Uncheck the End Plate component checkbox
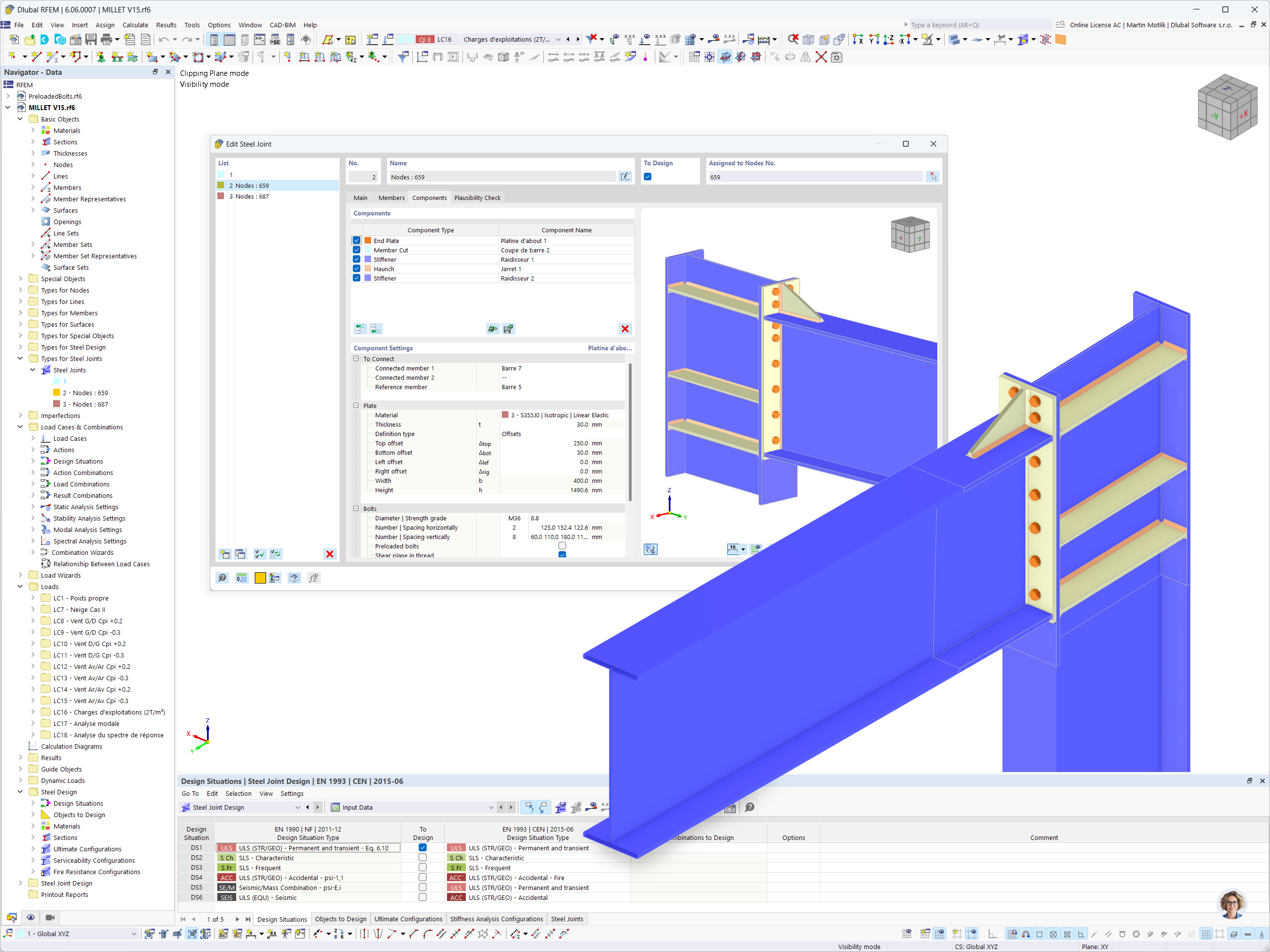The width and height of the screenshot is (1270, 952). click(x=357, y=241)
